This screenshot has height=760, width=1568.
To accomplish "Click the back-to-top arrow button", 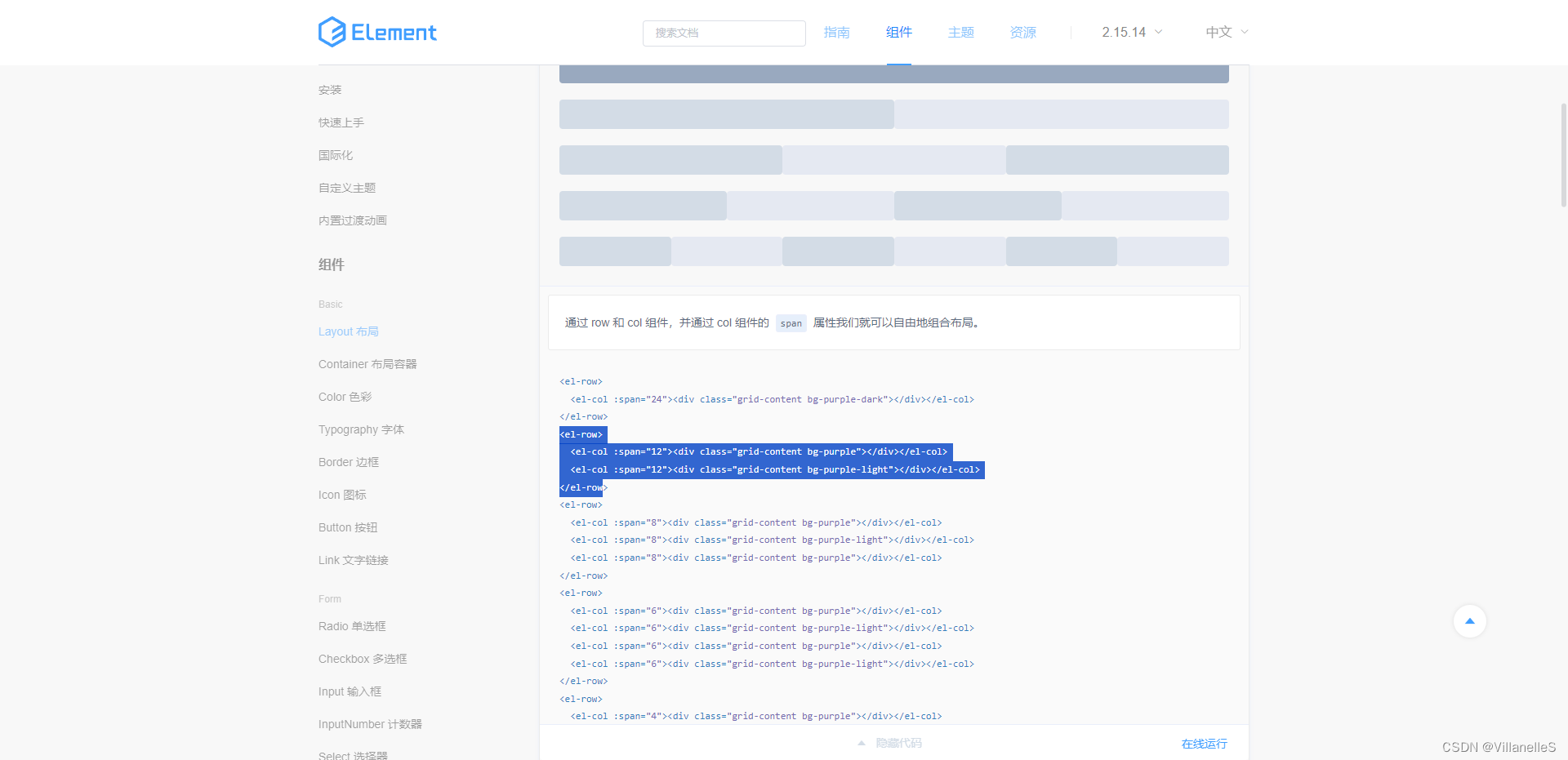I will tap(1470, 621).
